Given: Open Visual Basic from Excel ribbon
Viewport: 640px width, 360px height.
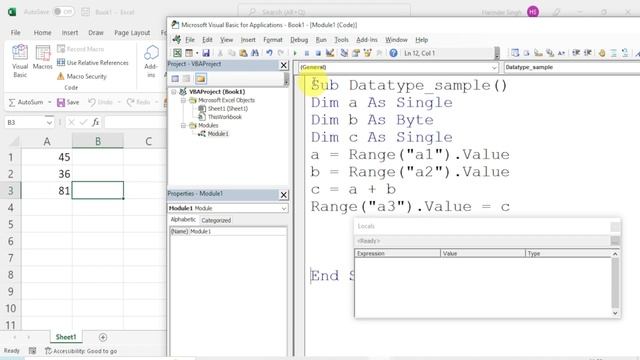Looking at the screenshot, I should coord(20,61).
